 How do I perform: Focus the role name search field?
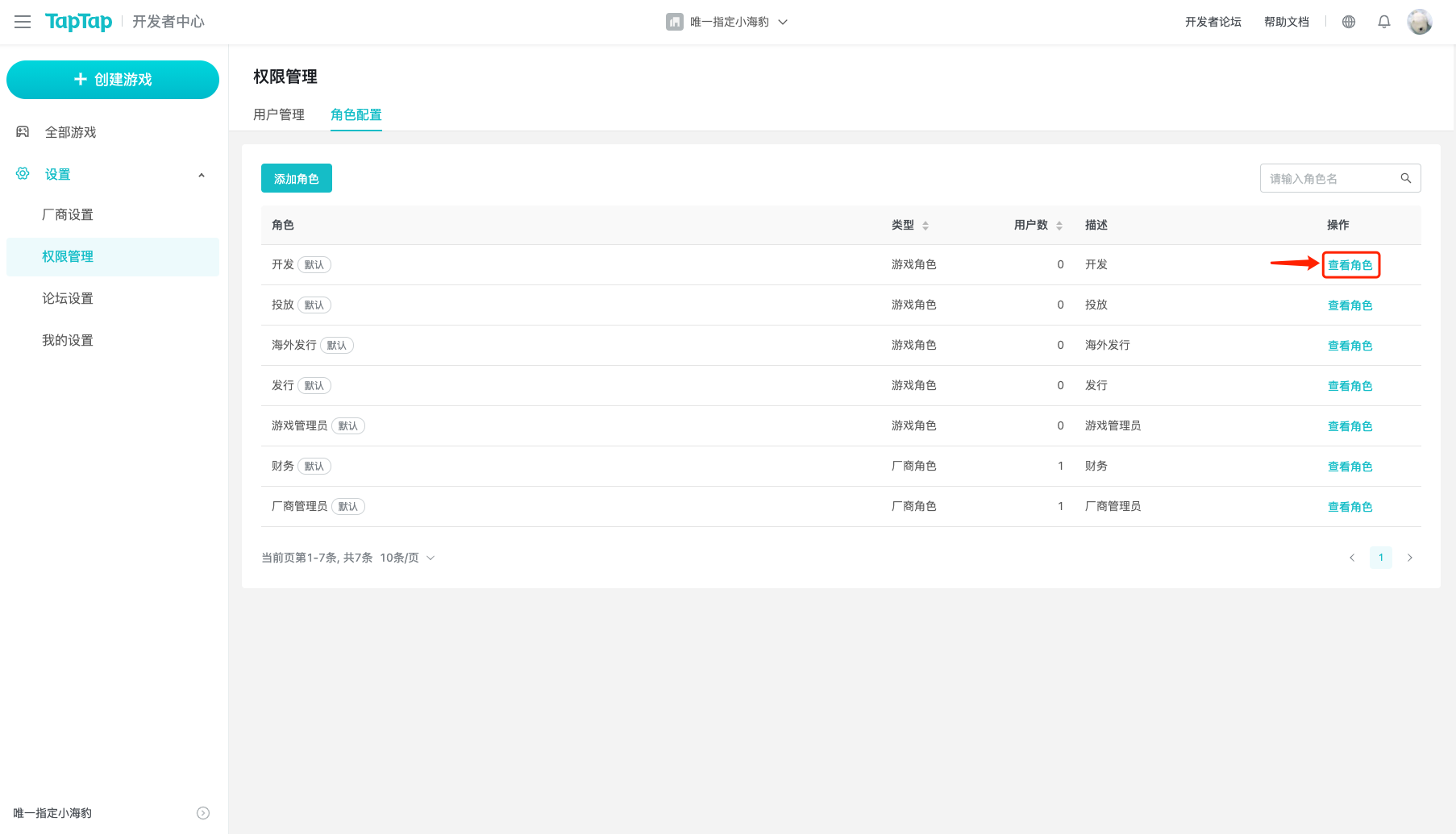1329,178
